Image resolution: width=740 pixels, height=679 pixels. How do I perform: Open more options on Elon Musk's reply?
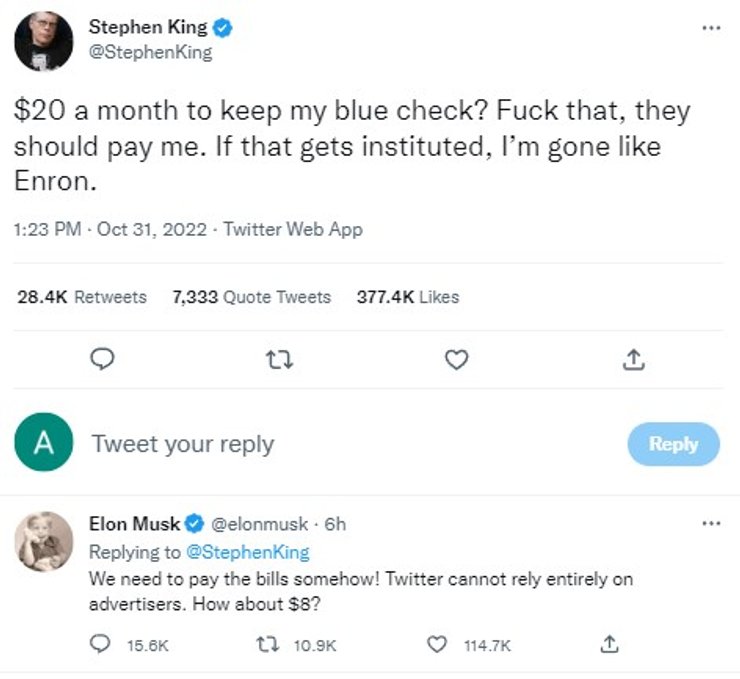point(711,523)
